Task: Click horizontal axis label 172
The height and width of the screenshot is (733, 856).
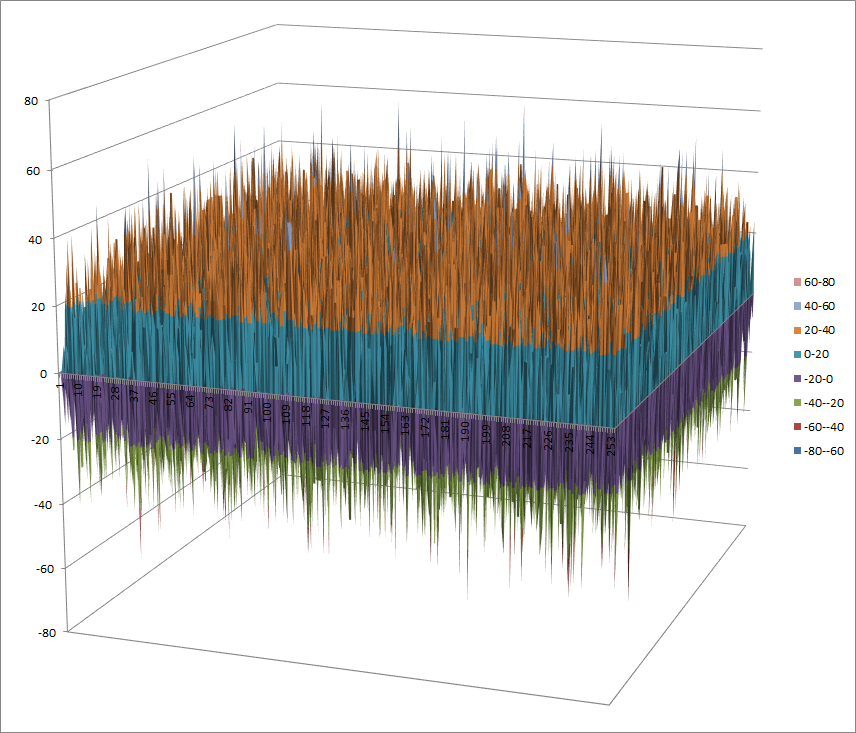Action: pos(426,427)
